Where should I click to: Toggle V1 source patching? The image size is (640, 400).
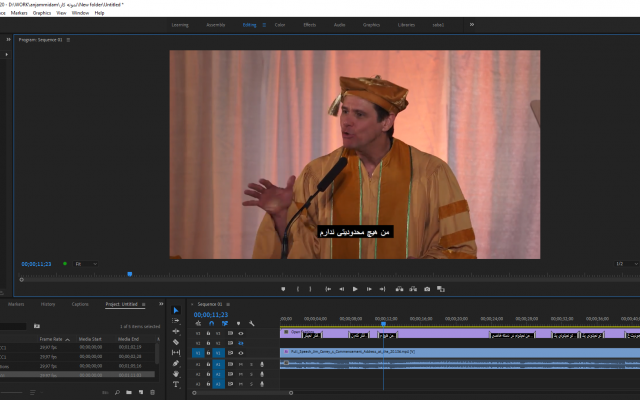tap(198, 353)
